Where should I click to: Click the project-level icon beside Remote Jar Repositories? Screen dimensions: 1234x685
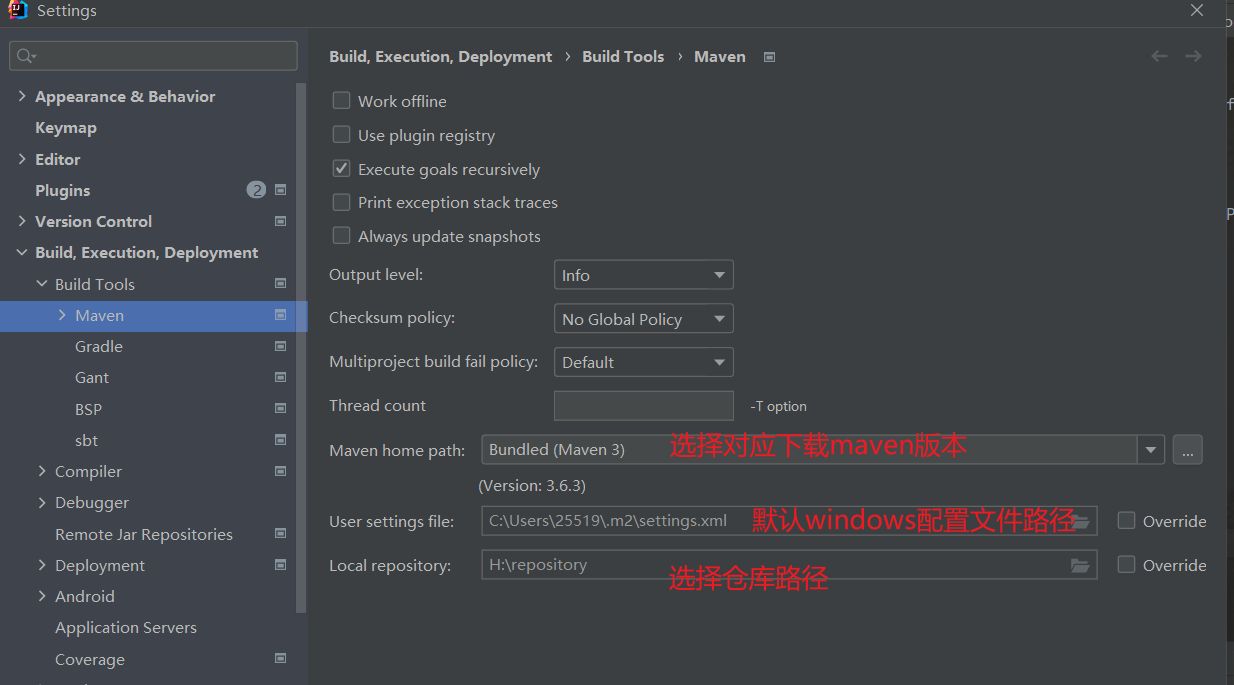[280, 534]
